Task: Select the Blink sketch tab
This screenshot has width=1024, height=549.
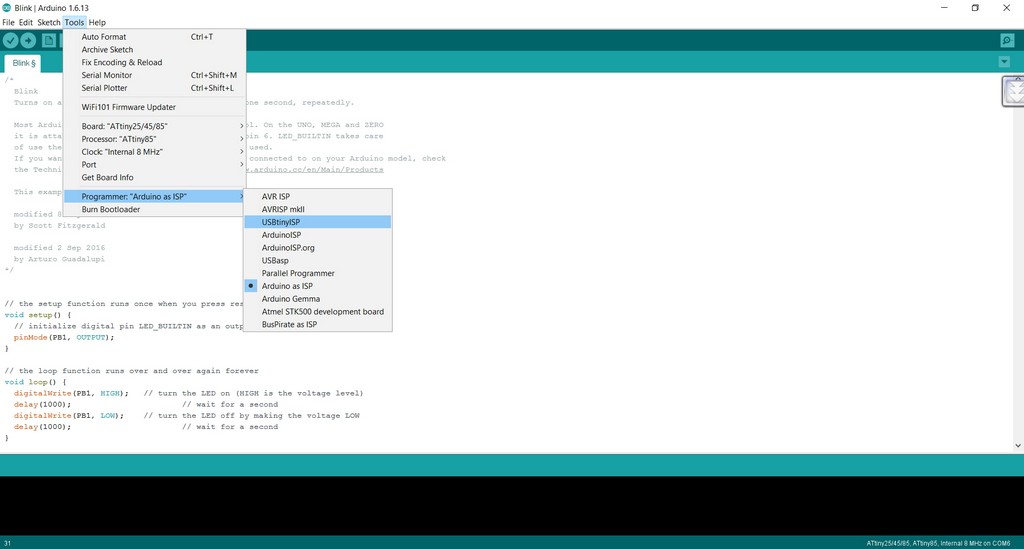Action: (24, 63)
